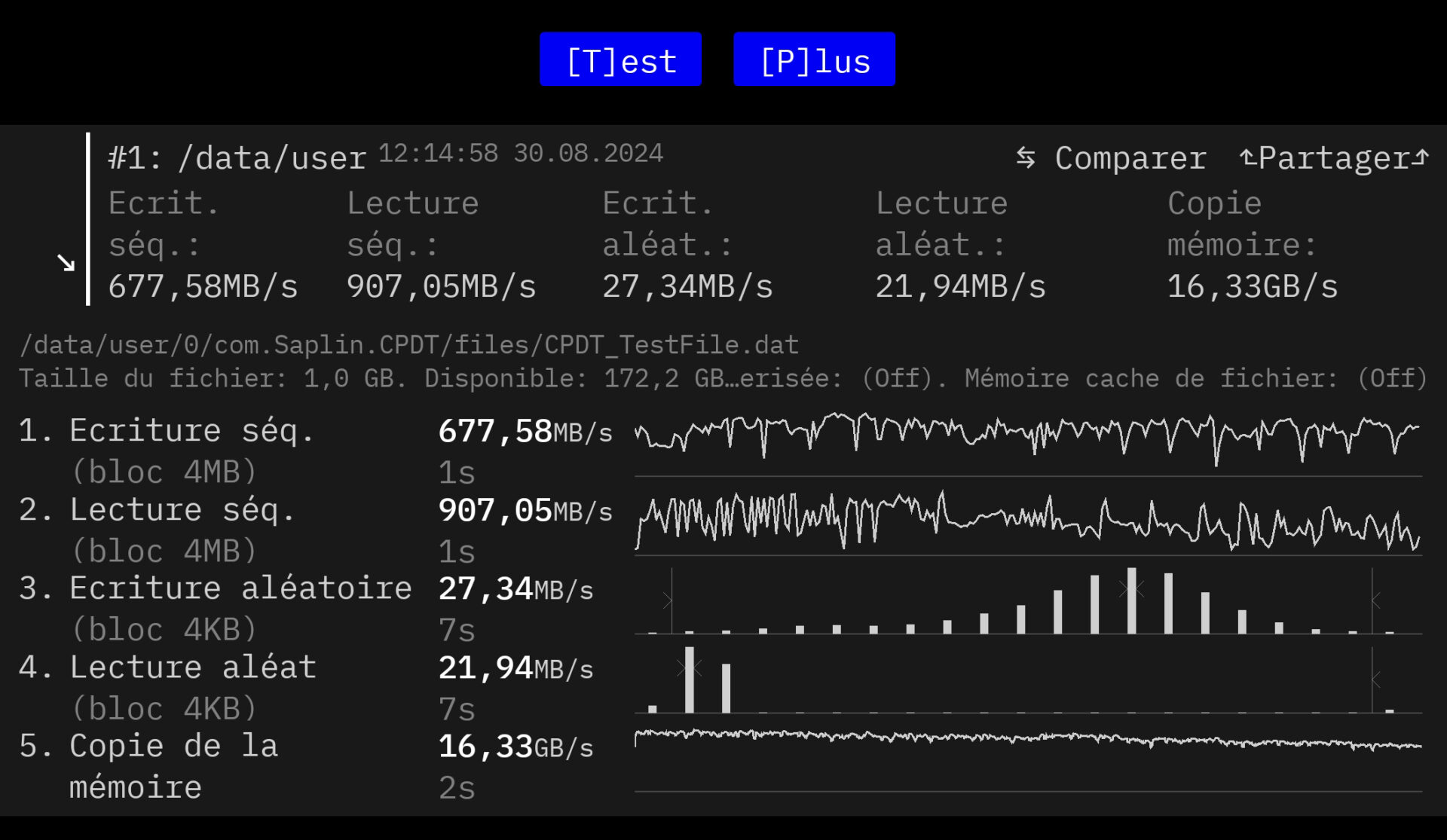
Task: Collapse the result using the diagonal arrow
Action: click(x=66, y=262)
